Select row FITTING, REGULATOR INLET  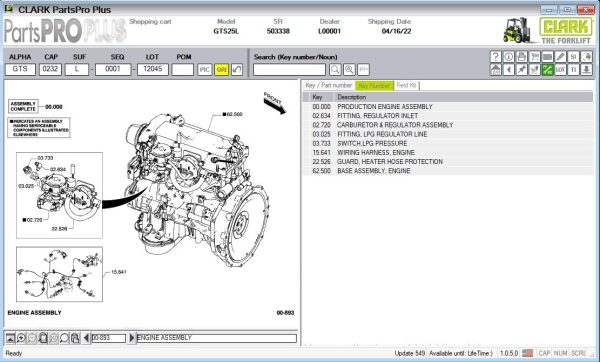(x=448, y=116)
